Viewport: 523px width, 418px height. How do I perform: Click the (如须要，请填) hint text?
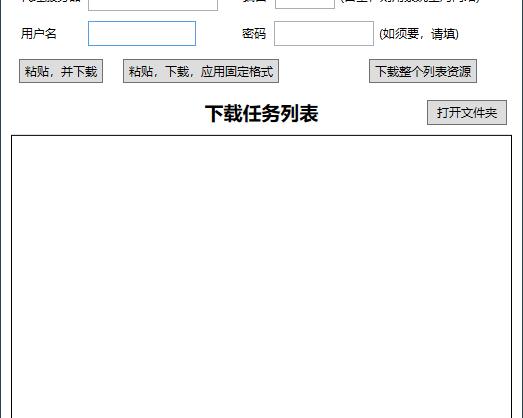click(419, 34)
